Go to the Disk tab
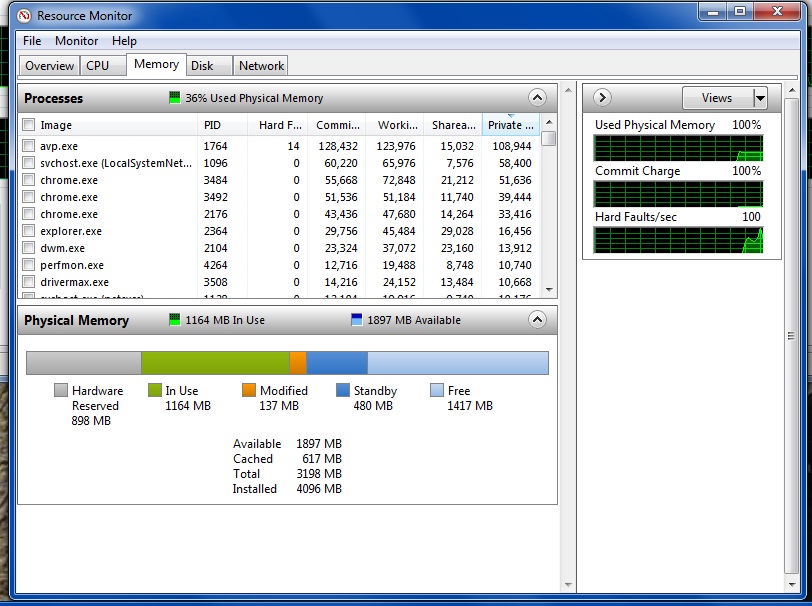Image resolution: width=812 pixels, height=606 pixels. (202, 66)
